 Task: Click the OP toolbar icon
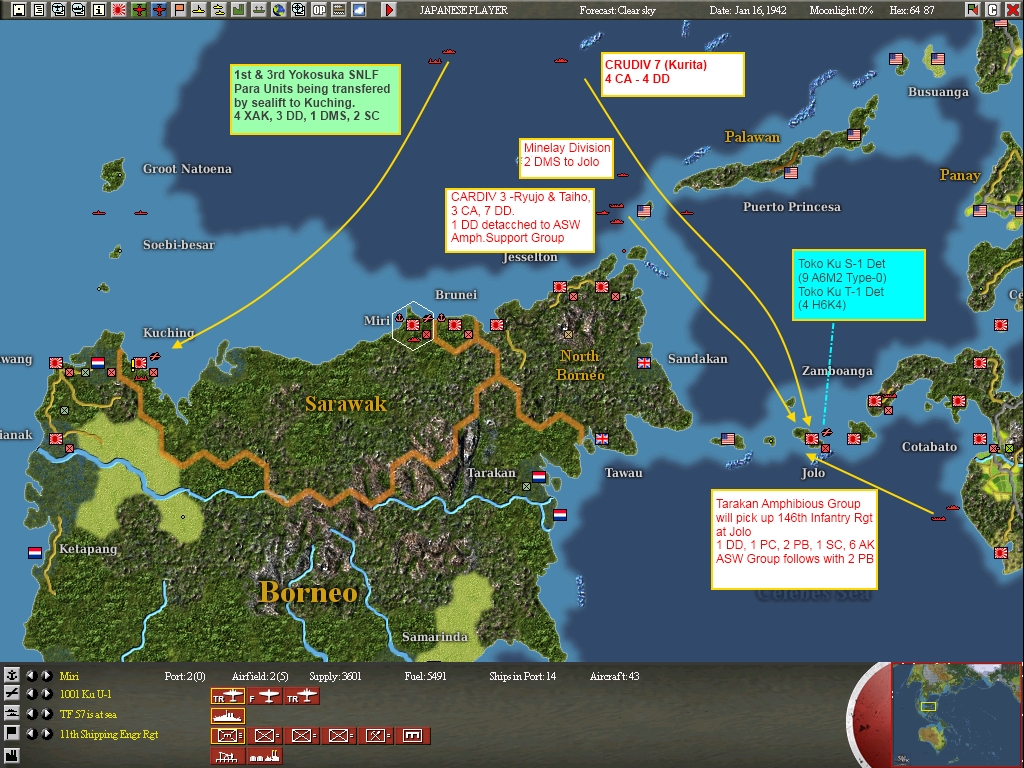click(x=319, y=10)
